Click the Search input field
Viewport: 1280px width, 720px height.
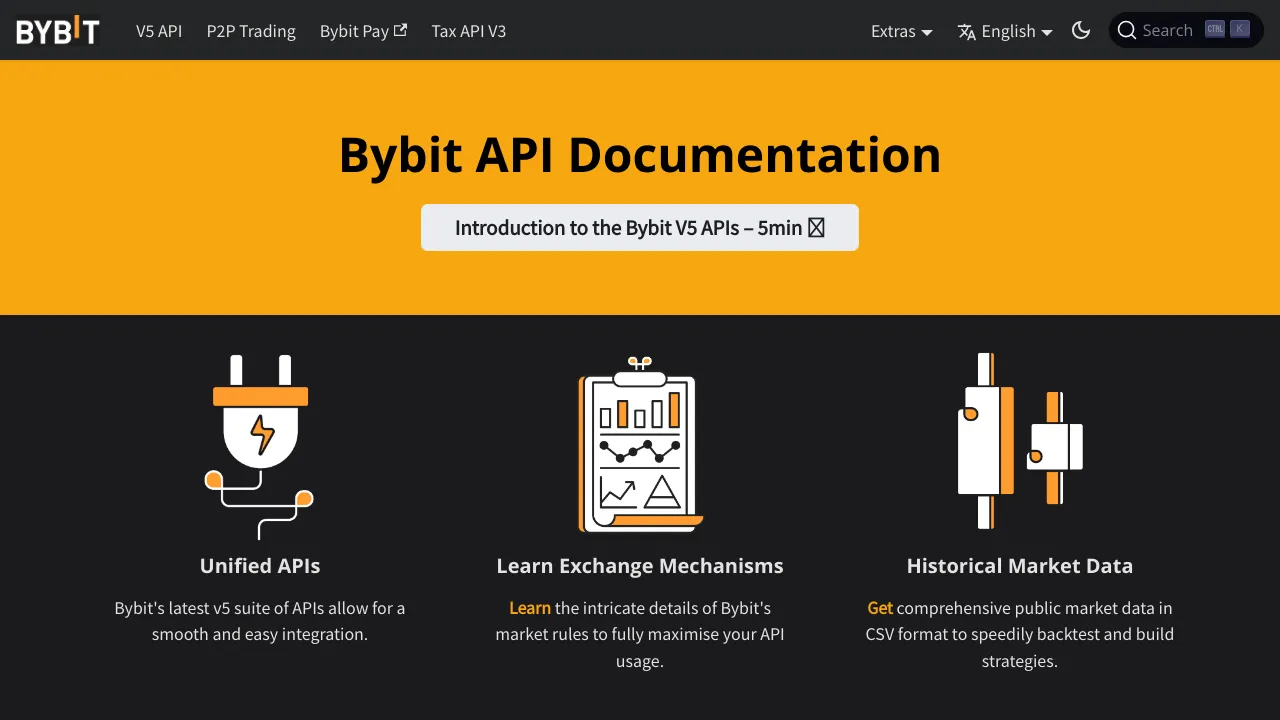(x=1186, y=30)
